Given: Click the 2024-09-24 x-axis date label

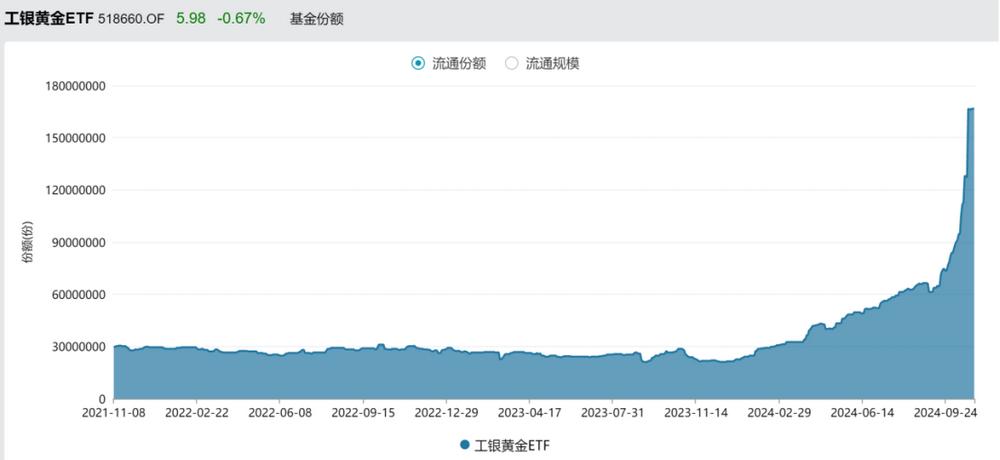Looking at the screenshot, I should click(x=945, y=412).
